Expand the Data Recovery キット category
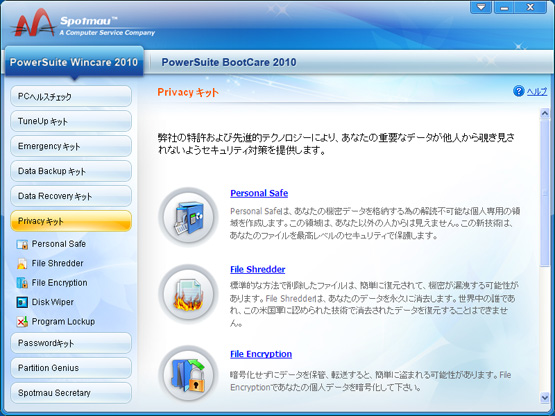This screenshot has height=416, width=555. [71, 196]
